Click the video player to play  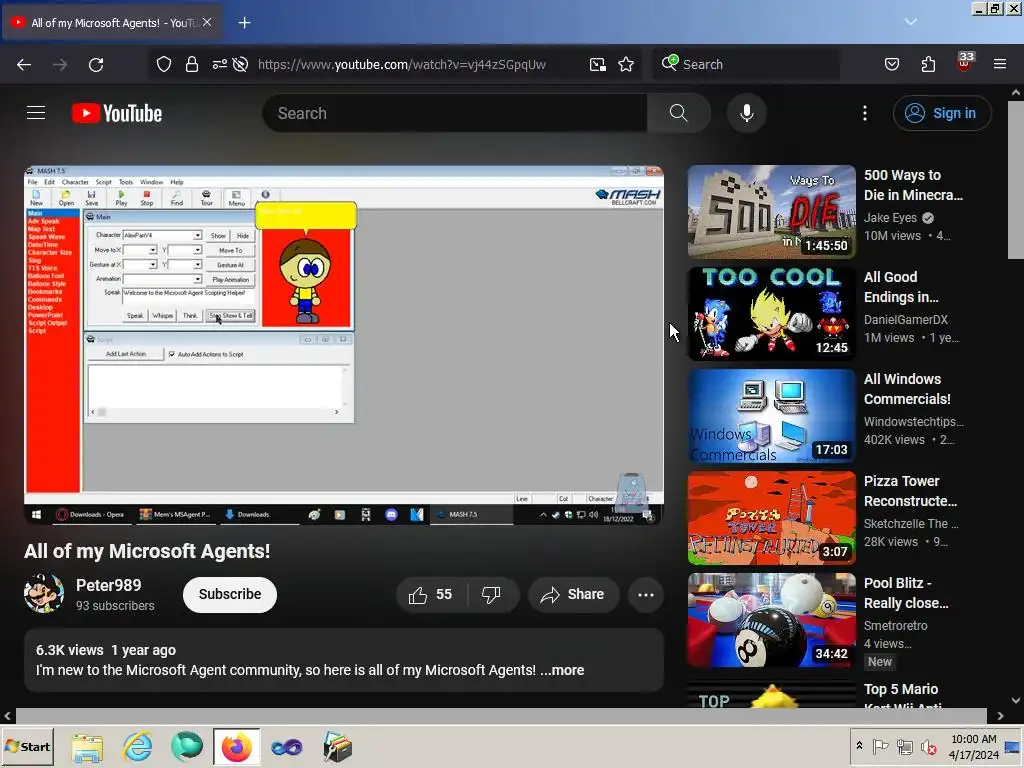click(344, 345)
